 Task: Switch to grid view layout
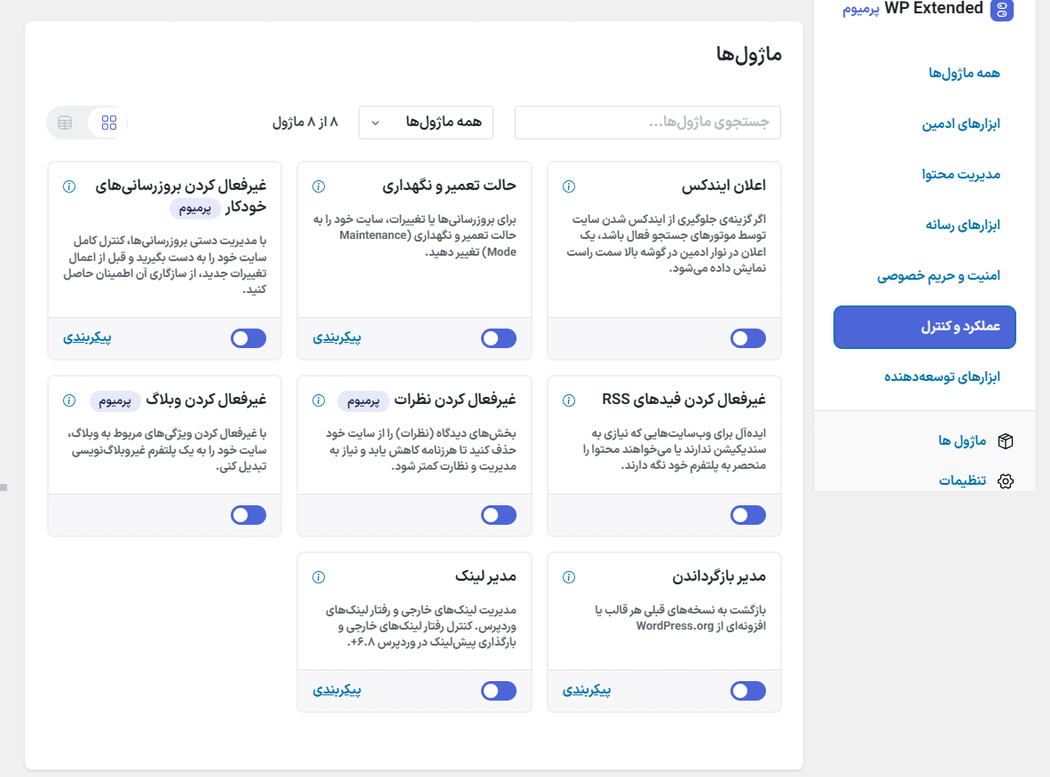click(x=108, y=123)
